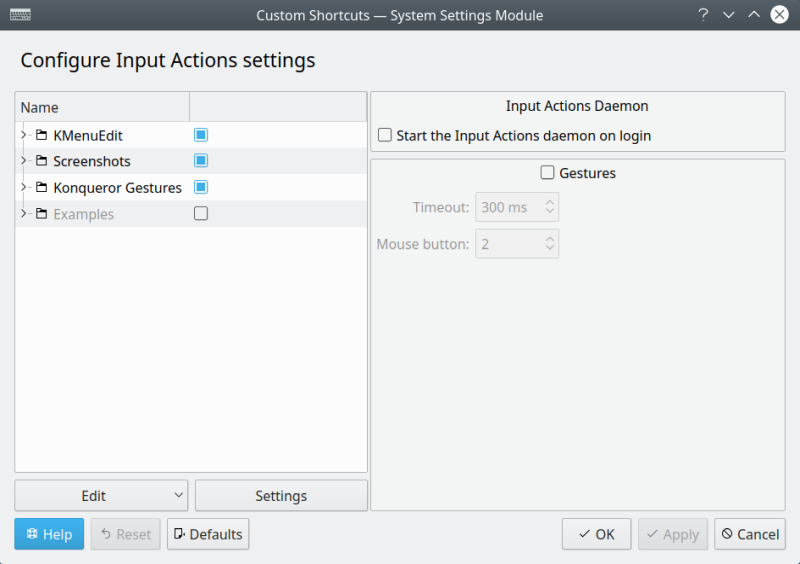Toggle the Gestures checkbox
The height and width of the screenshot is (564, 800).
(547, 173)
